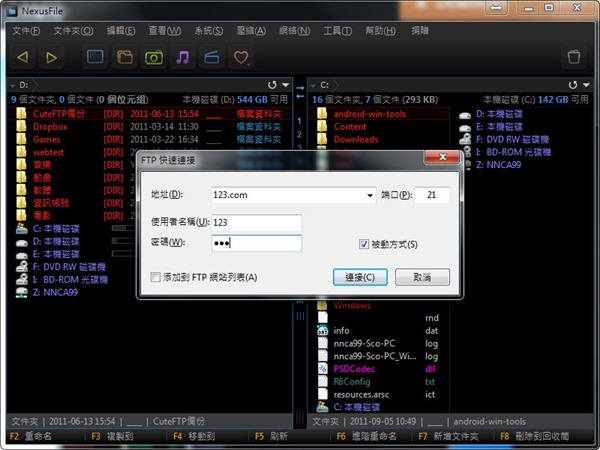Select android-win-tools folder in right panel
Viewport: 600px width, 450px height.
(370, 114)
